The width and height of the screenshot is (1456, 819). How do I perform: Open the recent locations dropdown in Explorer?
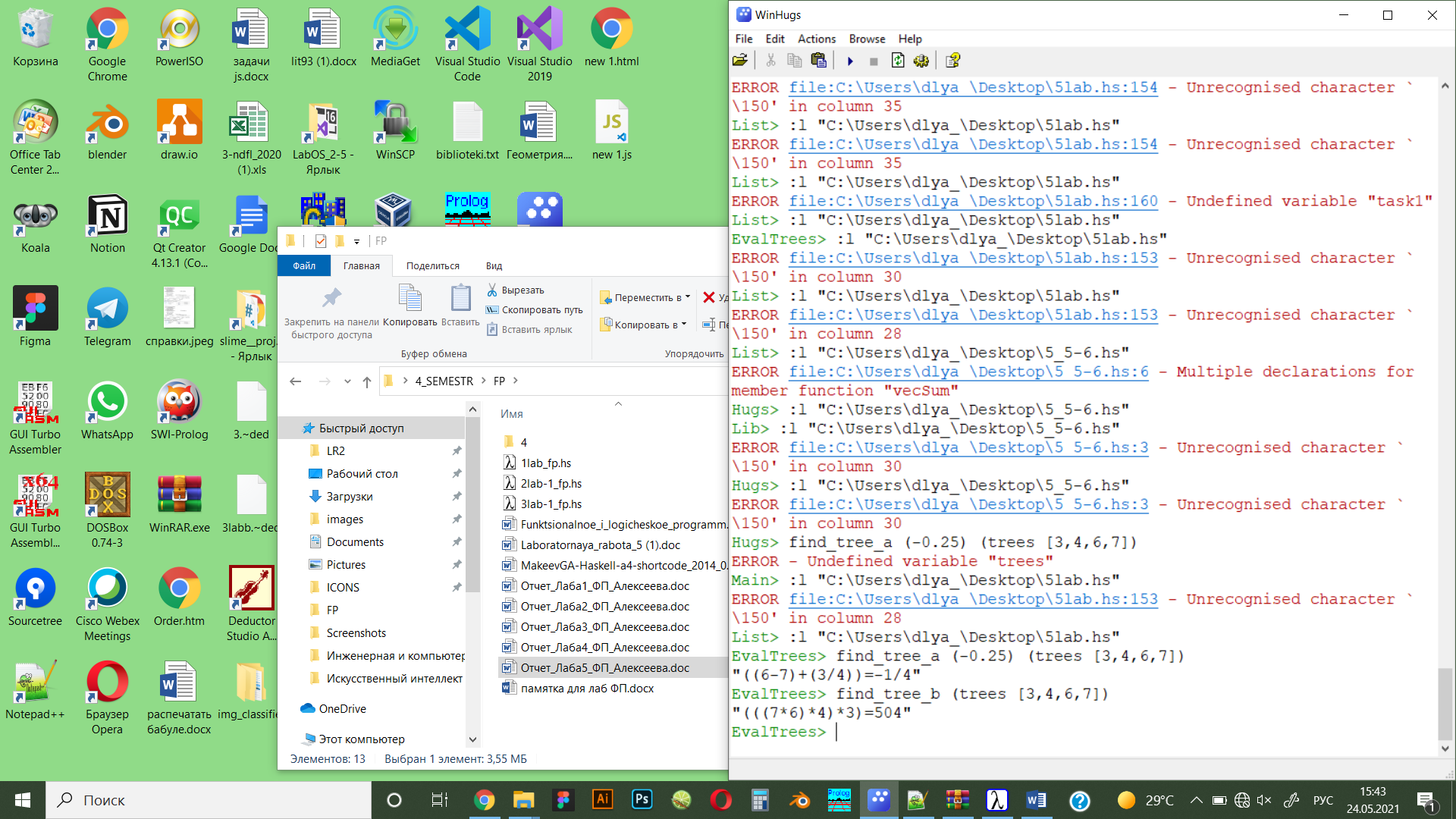pyautogui.click(x=347, y=381)
